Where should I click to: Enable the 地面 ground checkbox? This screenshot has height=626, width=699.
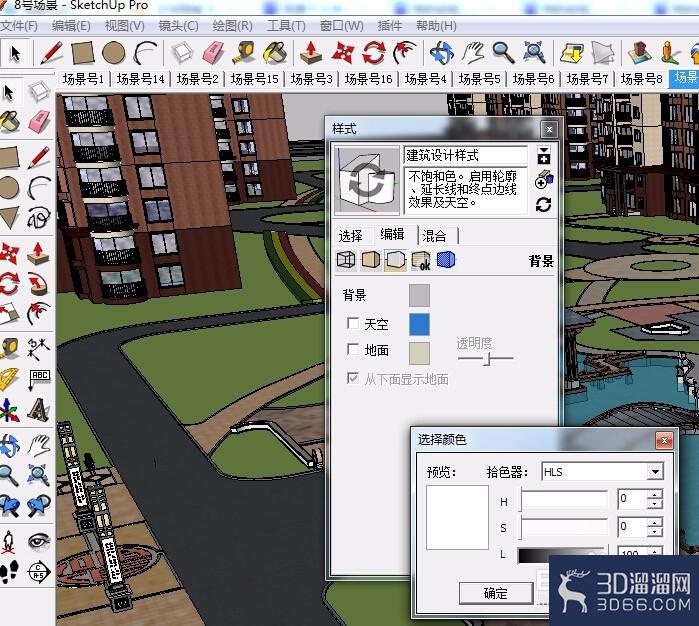pos(353,349)
